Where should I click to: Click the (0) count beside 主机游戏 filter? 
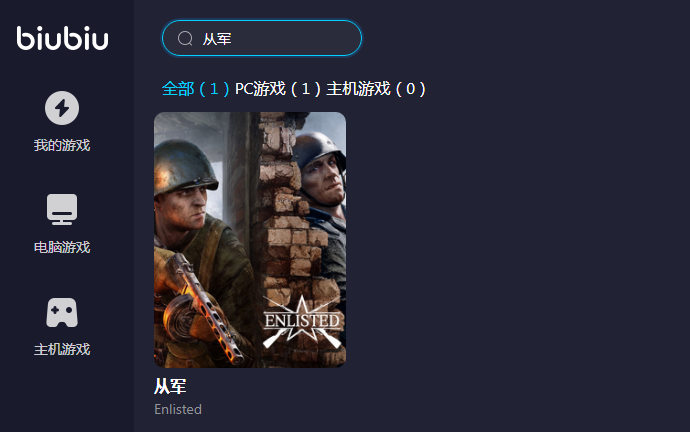pyautogui.click(x=410, y=89)
